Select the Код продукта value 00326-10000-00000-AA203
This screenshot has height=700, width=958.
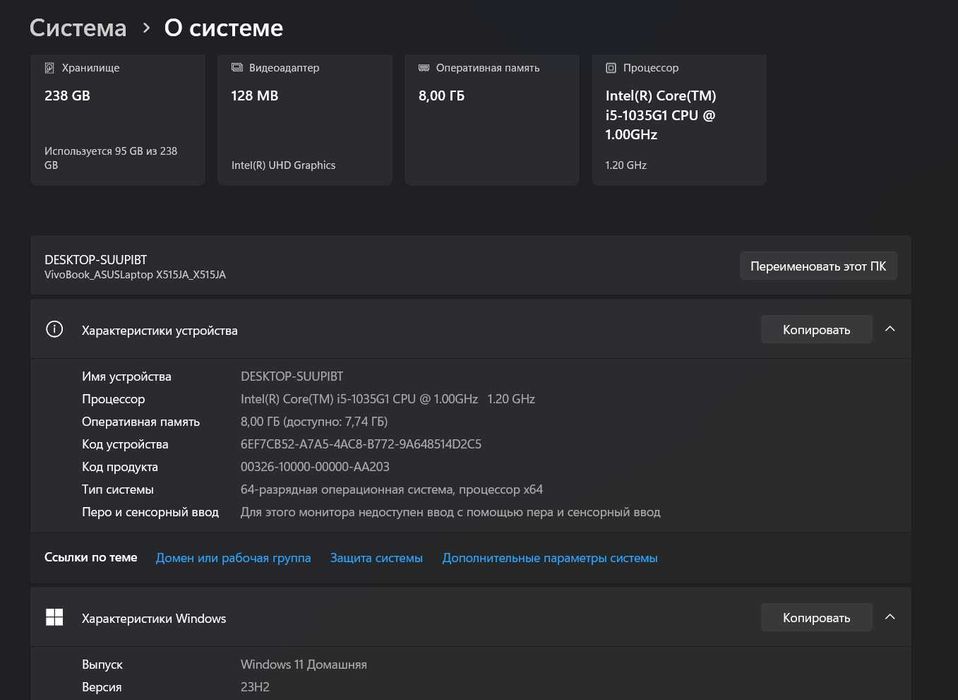(x=315, y=467)
